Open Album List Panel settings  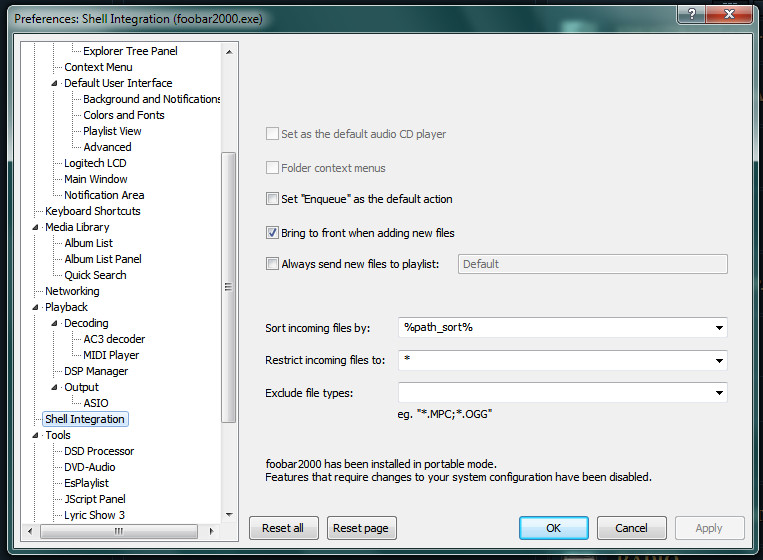103,259
